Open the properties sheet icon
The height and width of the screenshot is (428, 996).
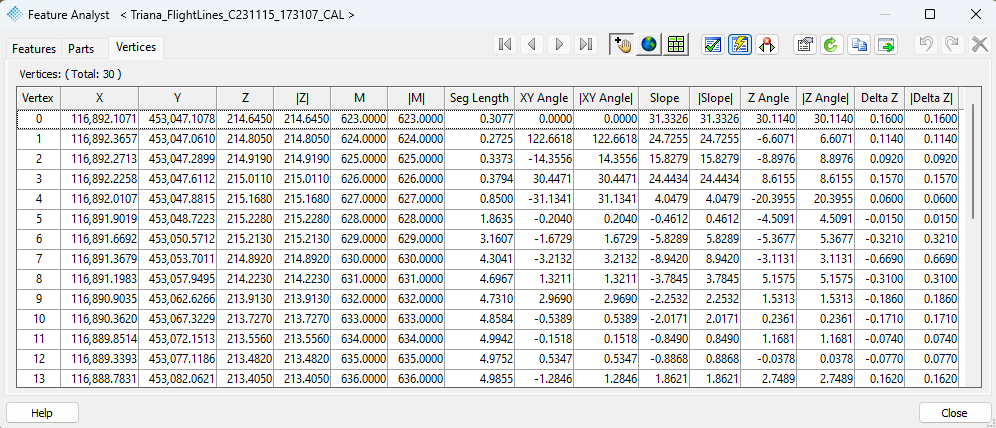805,44
